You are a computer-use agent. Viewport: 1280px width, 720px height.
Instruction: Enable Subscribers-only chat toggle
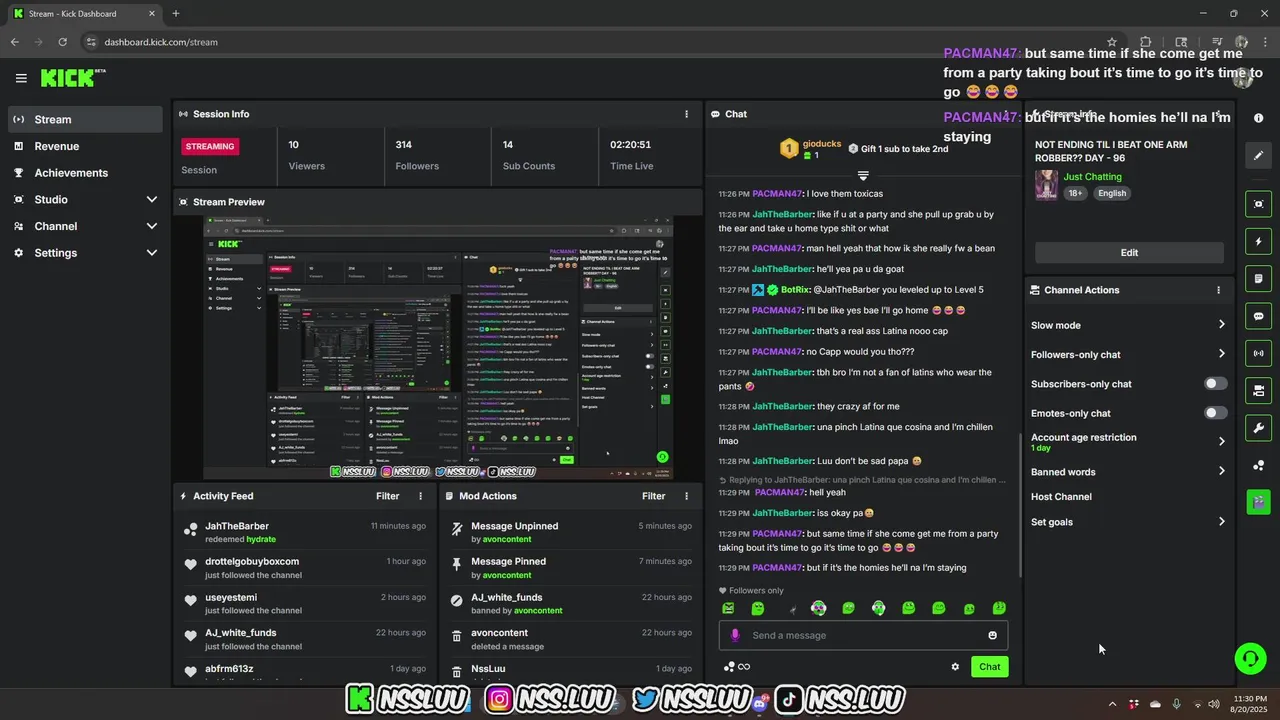(1216, 384)
